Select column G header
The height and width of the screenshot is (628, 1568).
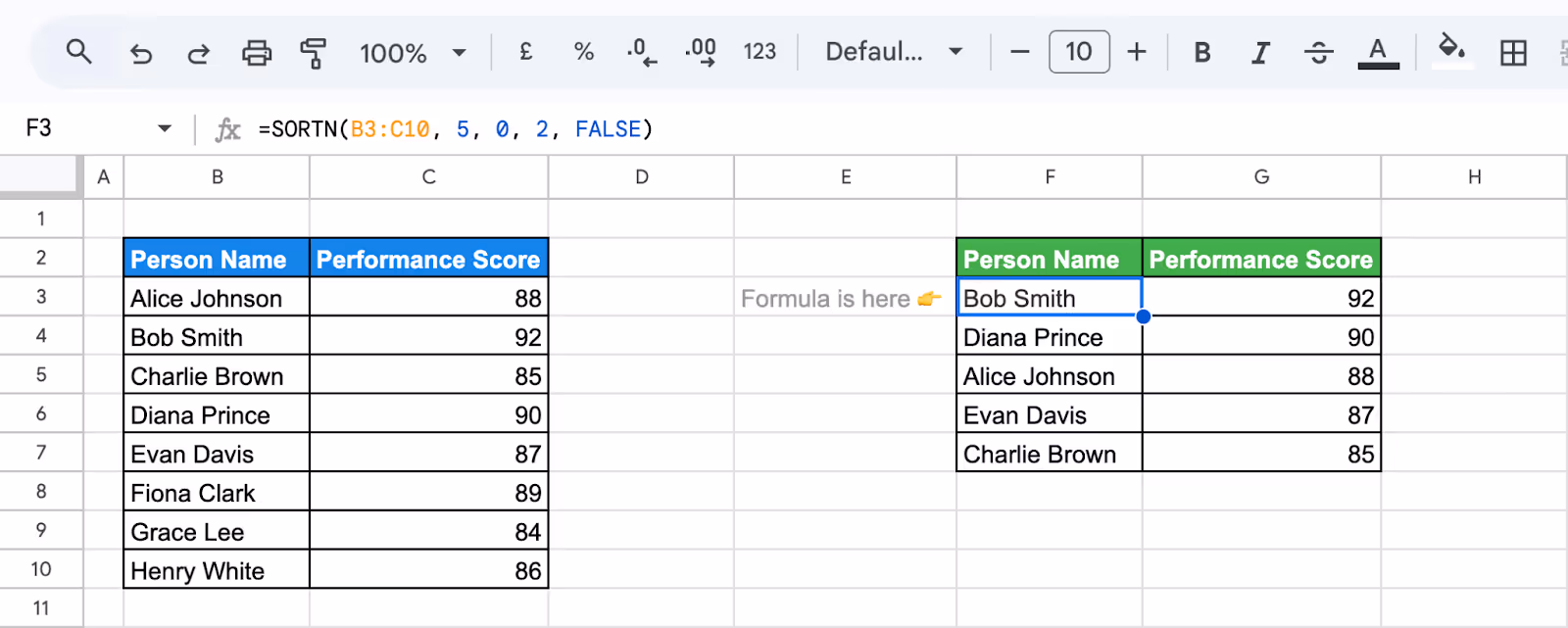pos(1261,177)
